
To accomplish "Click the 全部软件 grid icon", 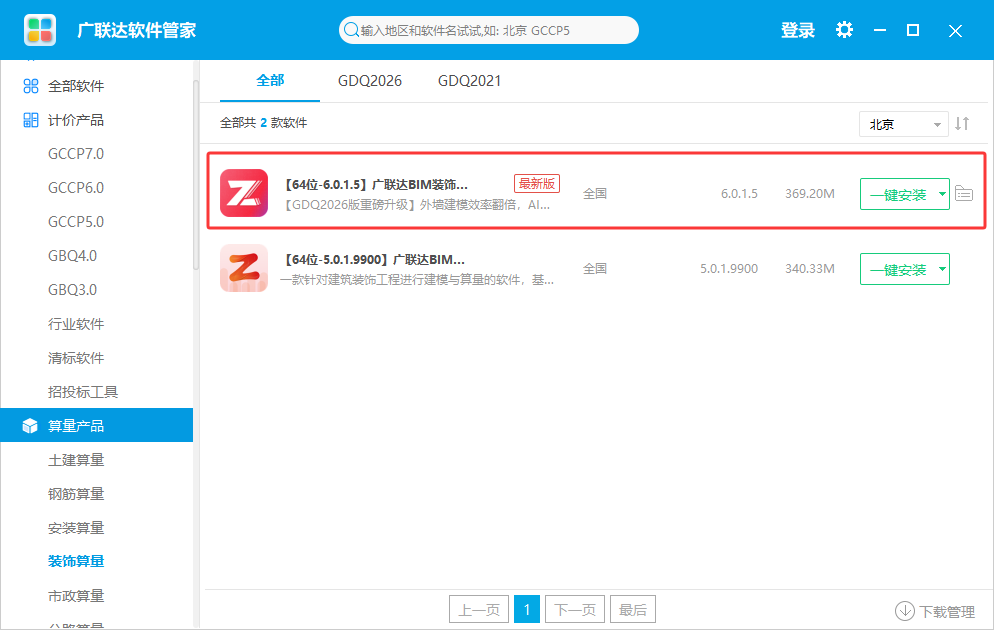I will click(x=30, y=86).
